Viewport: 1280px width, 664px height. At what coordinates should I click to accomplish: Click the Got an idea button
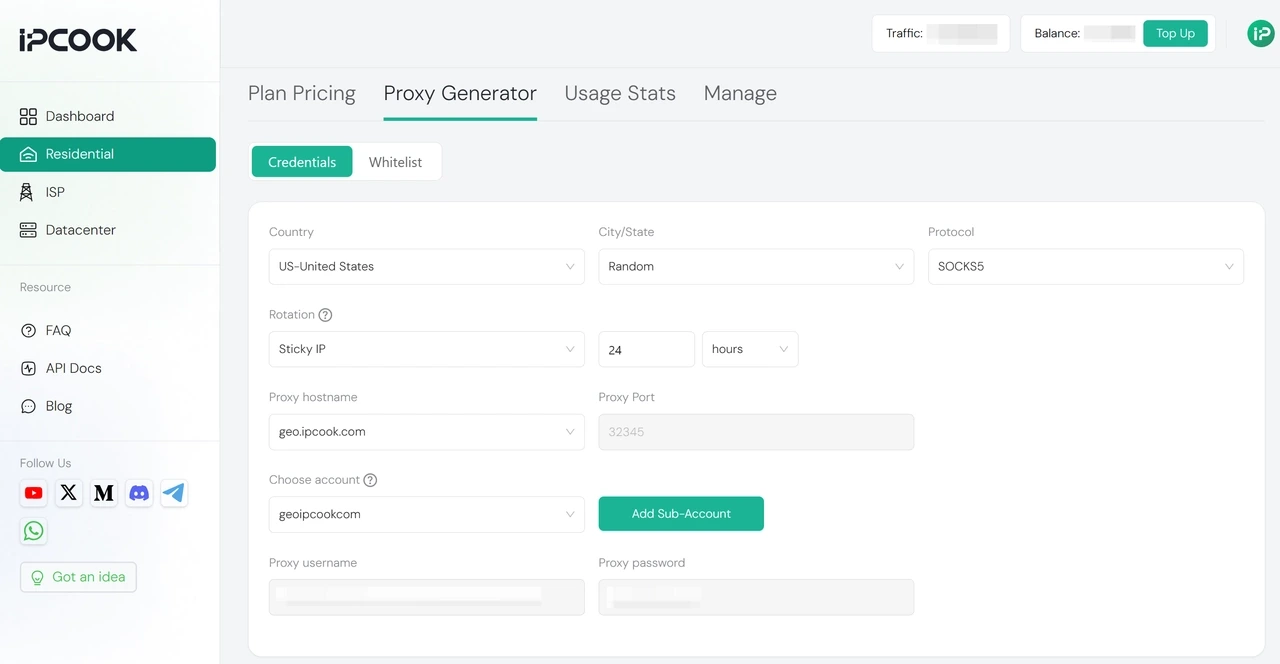pos(78,577)
